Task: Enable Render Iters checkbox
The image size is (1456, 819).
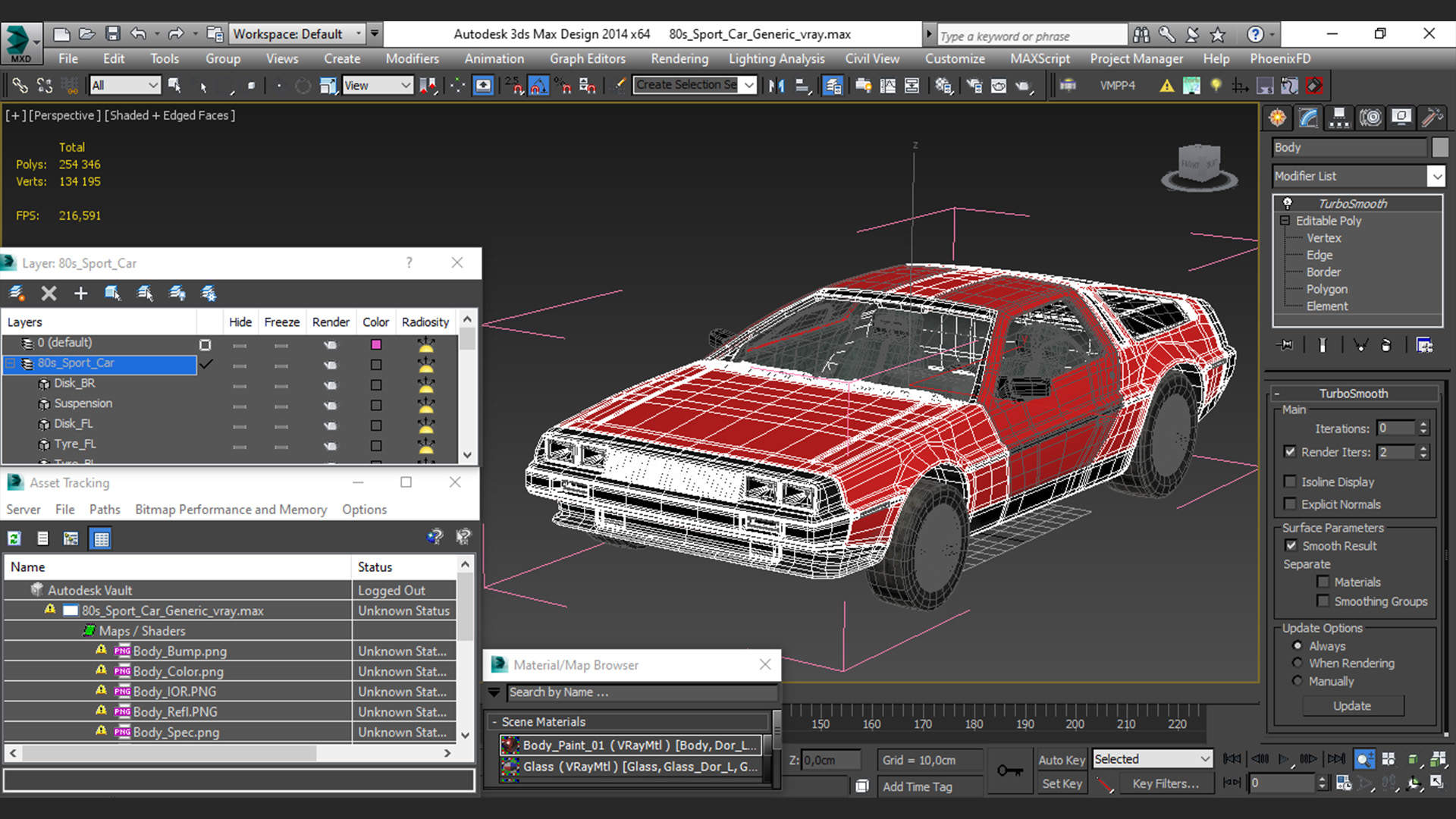Action: pyautogui.click(x=1290, y=452)
